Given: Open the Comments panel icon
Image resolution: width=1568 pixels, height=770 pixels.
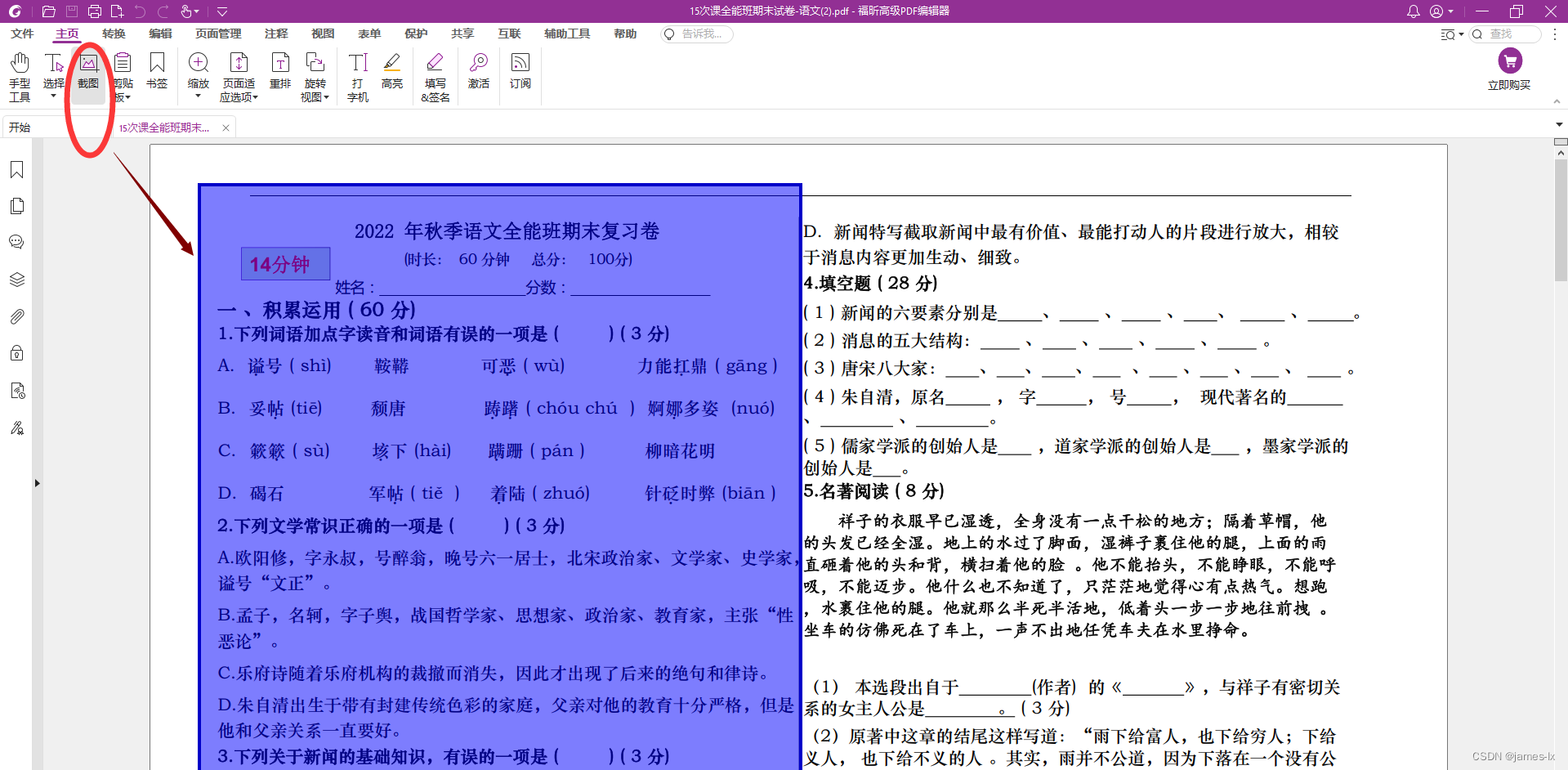Looking at the screenshot, I should [17, 242].
